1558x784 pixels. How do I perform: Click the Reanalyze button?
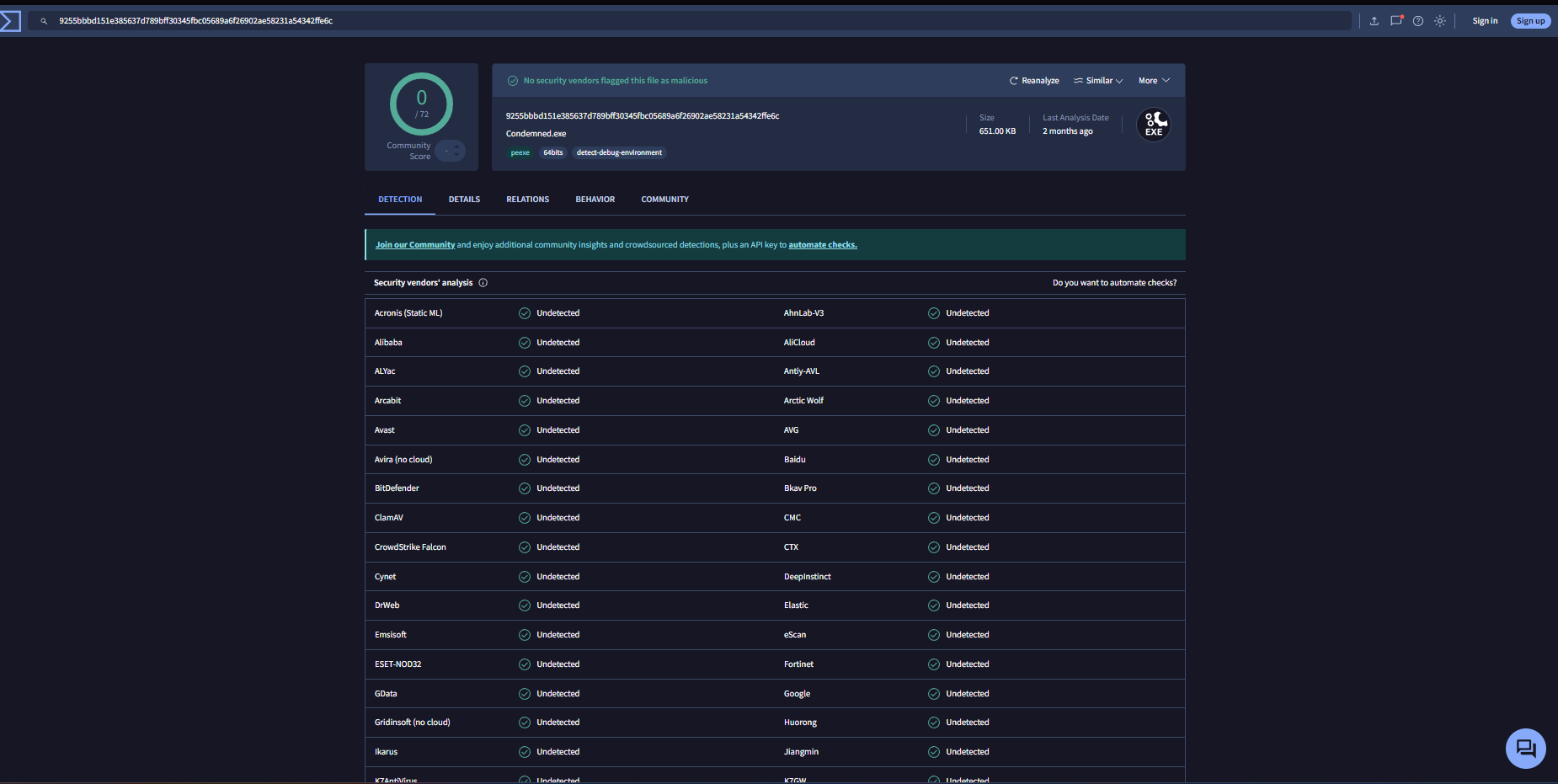coord(1034,81)
